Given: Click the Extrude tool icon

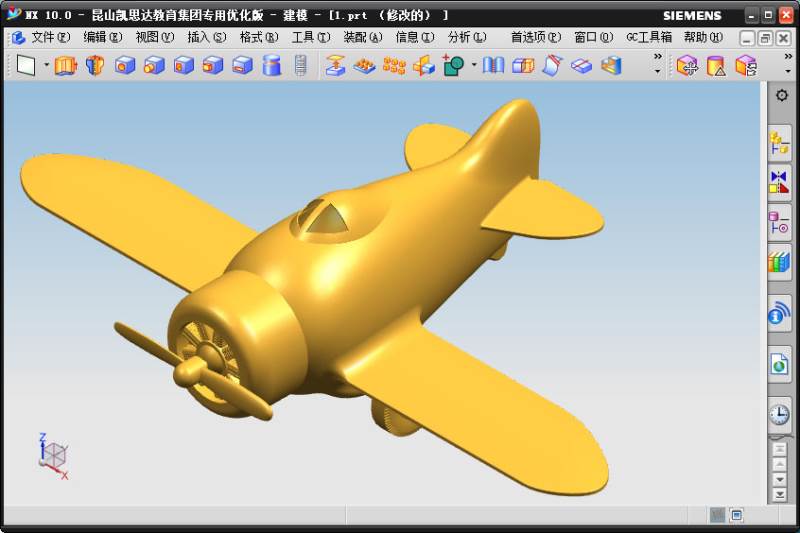Looking at the screenshot, I should point(66,66).
